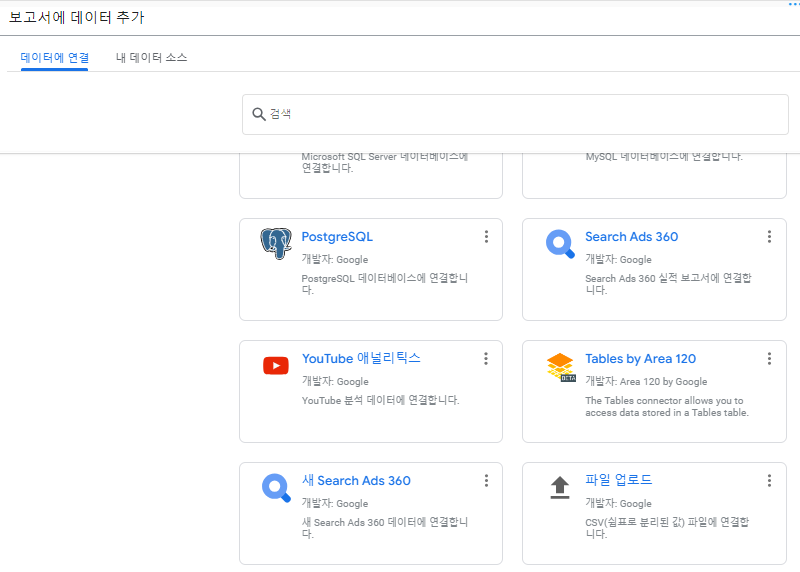The height and width of the screenshot is (572, 800).
Task: Click '새 Search Ads 360 데이터에 연결합니다.' description
Action: 385,528
